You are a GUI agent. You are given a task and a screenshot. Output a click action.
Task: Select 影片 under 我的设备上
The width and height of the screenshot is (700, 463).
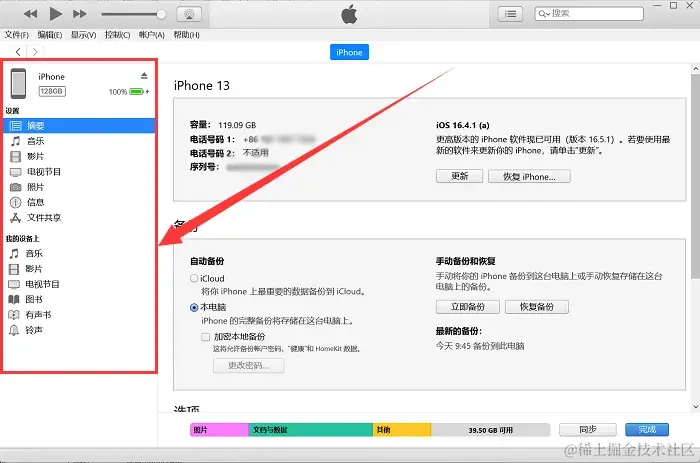tap(79, 269)
